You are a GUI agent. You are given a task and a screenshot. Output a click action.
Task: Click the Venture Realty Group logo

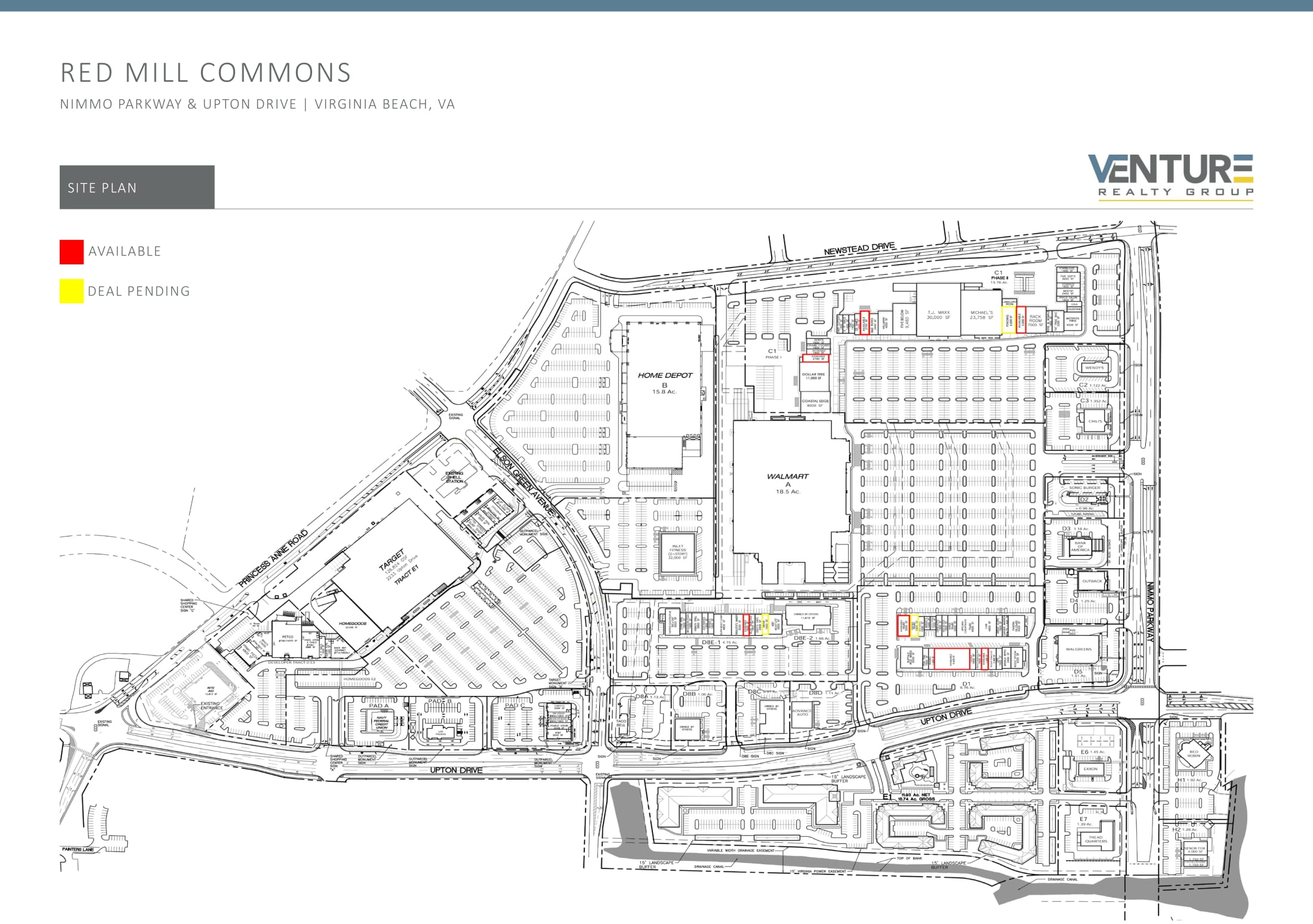click(x=1170, y=177)
